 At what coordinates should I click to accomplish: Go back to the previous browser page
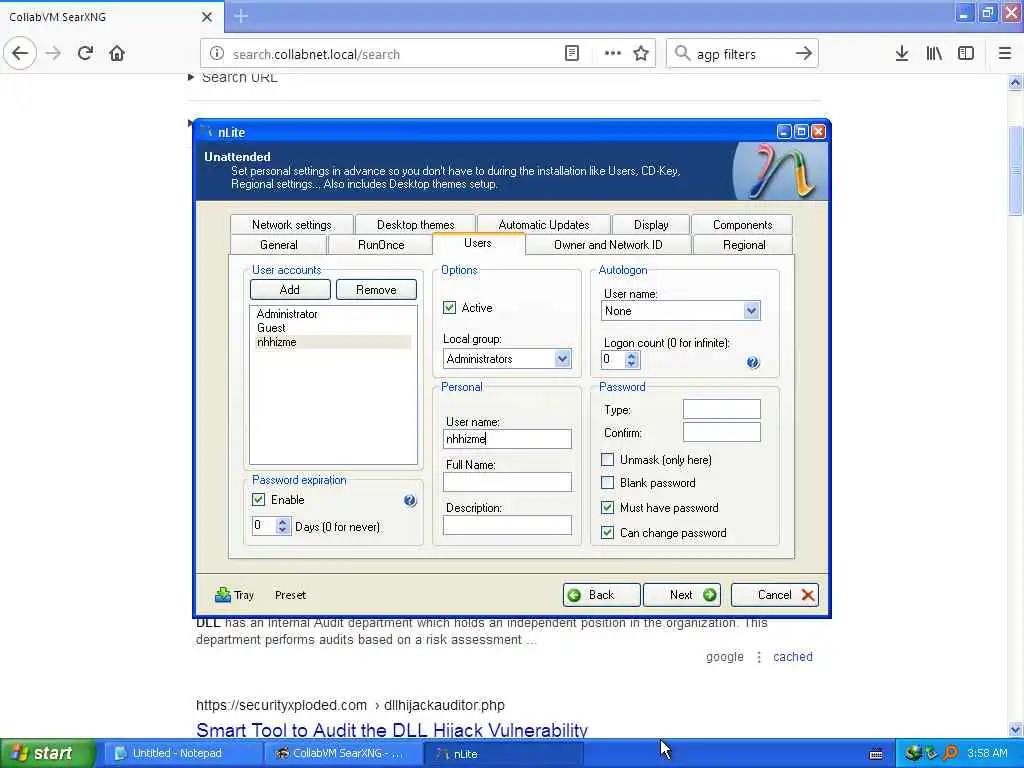click(20, 54)
